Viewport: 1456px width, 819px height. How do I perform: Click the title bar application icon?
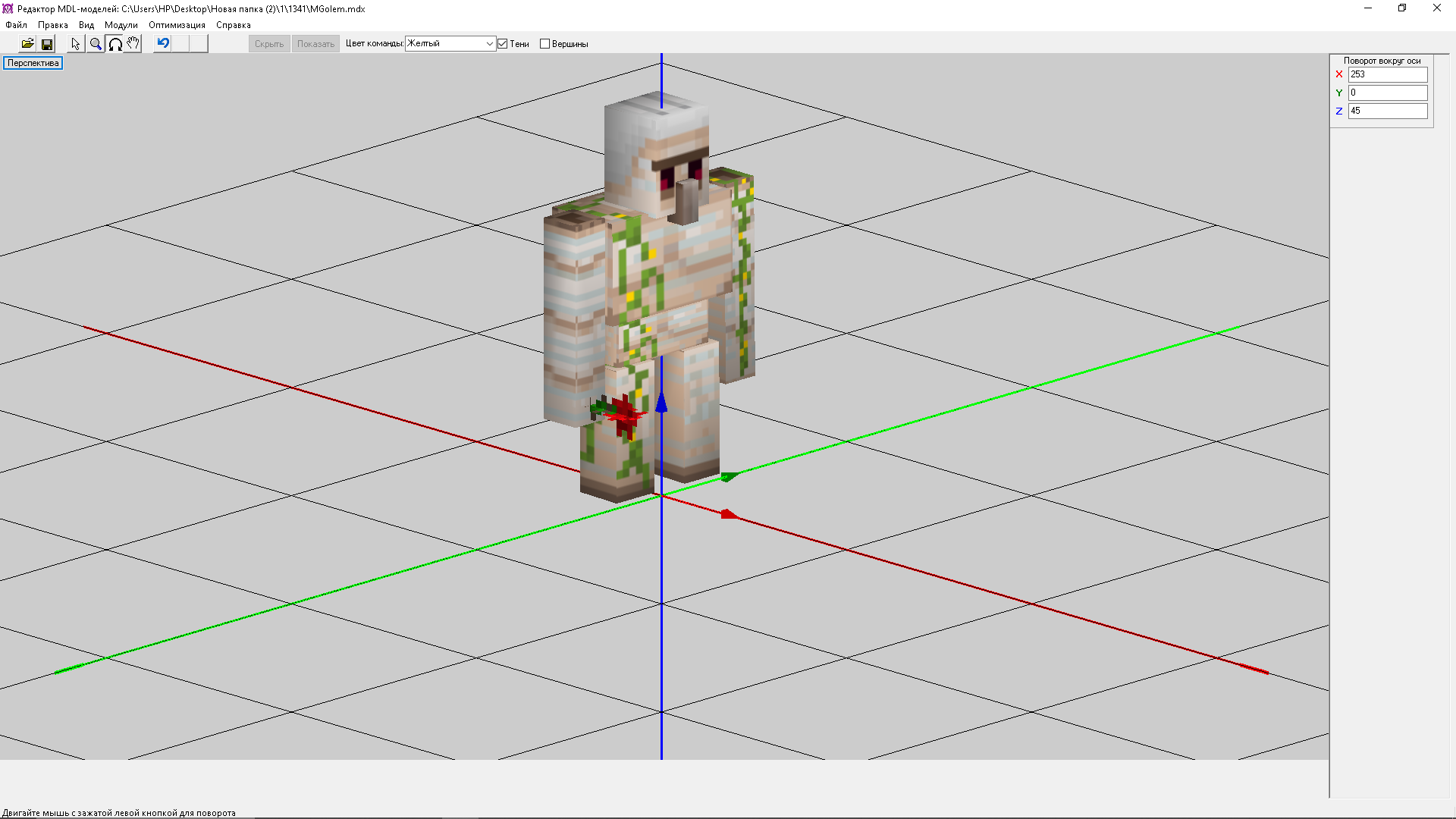tap(8, 9)
